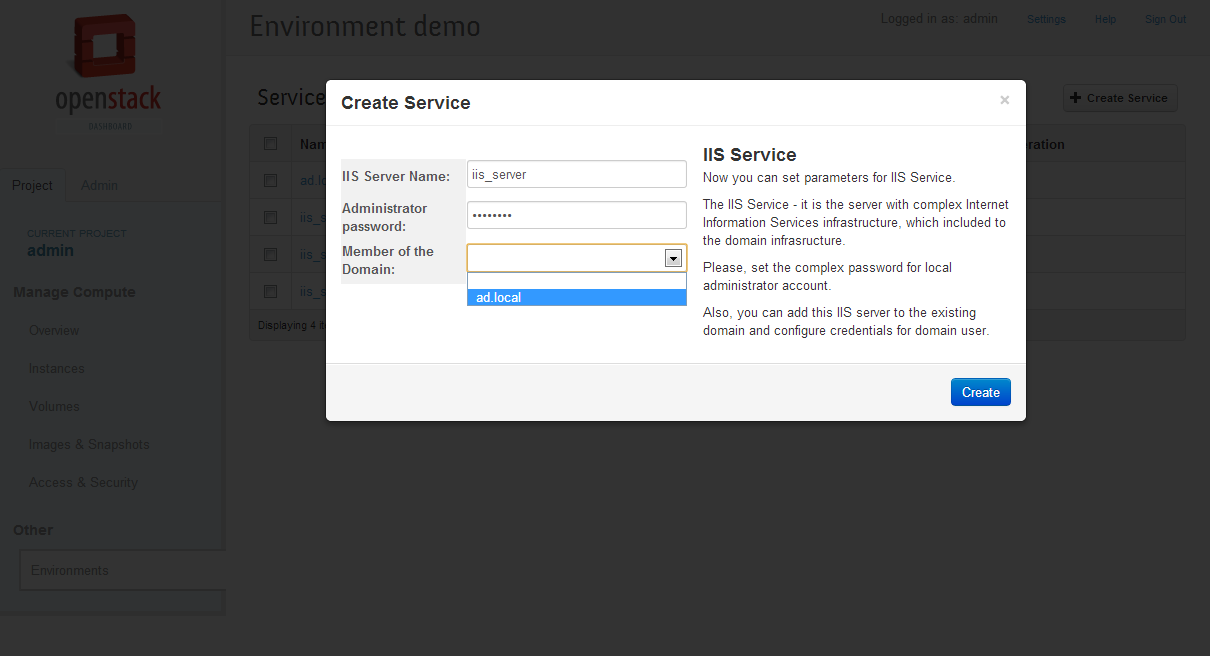Screen dimensions: 1210x656
Task: Open Environments in the sidebar
Action: tap(70, 571)
